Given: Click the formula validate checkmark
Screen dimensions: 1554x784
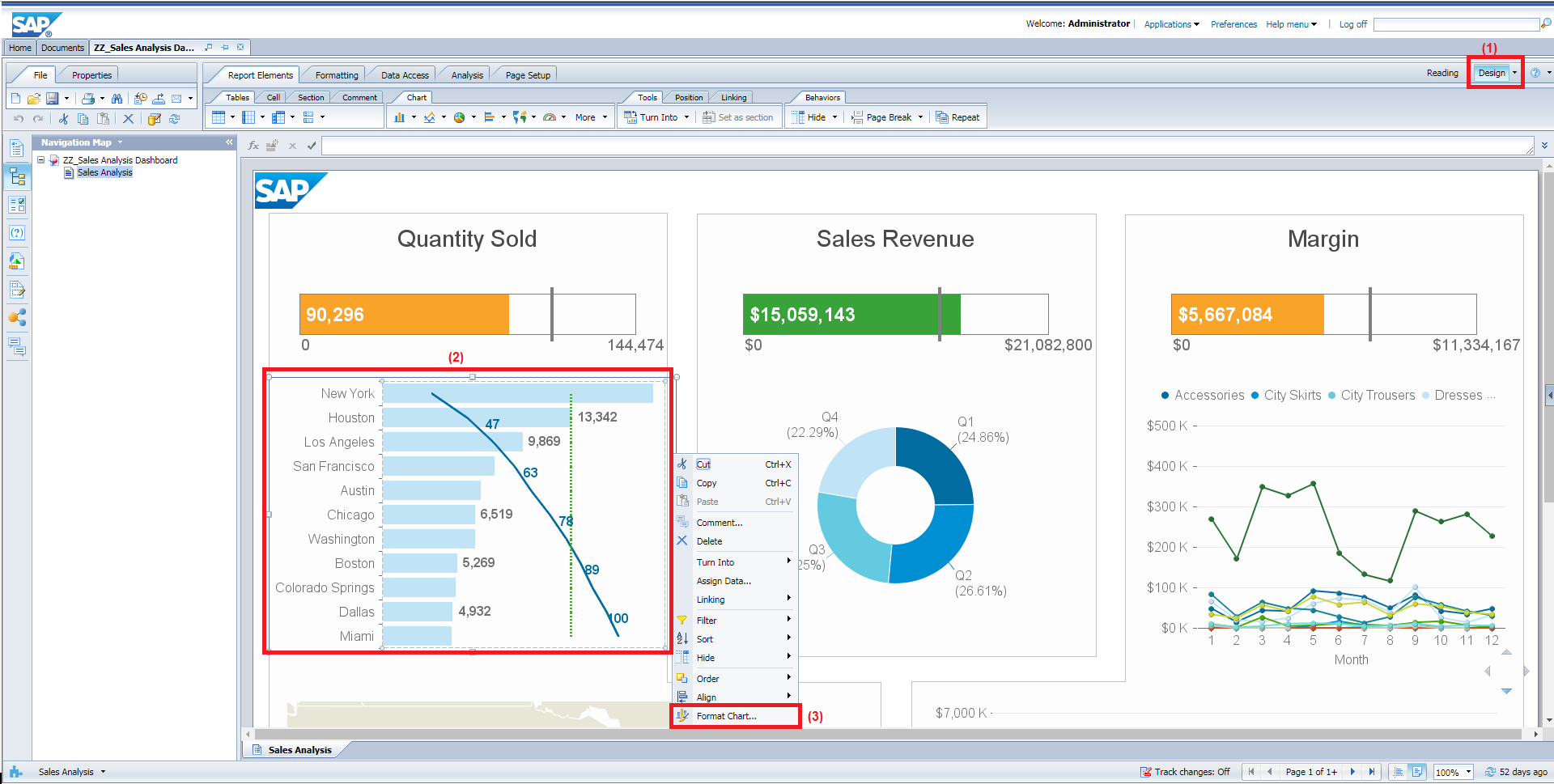Looking at the screenshot, I should pos(312,146).
